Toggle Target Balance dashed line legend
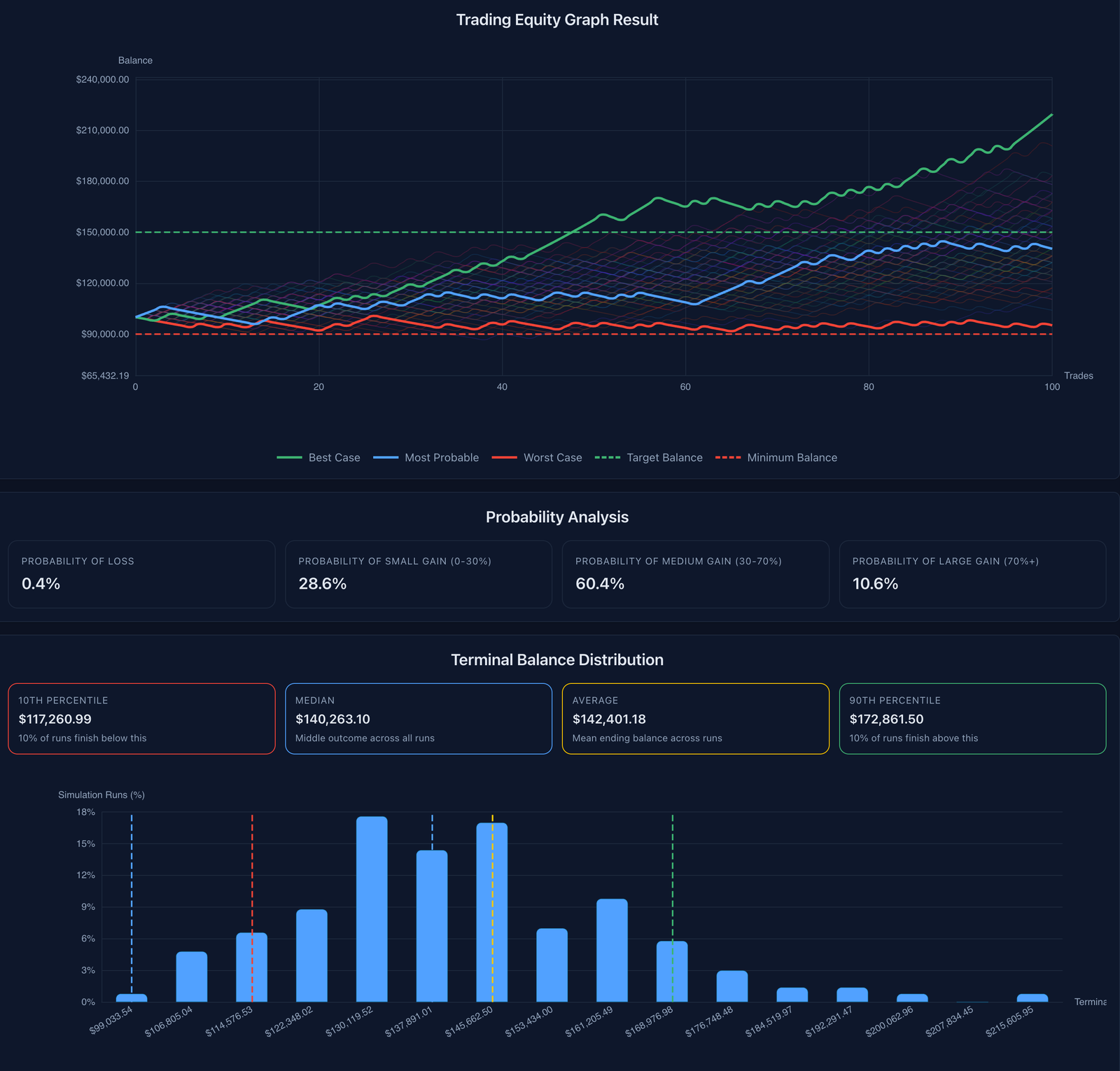The width and height of the screenshot is (1120, 1071). [x=649, y=458]
